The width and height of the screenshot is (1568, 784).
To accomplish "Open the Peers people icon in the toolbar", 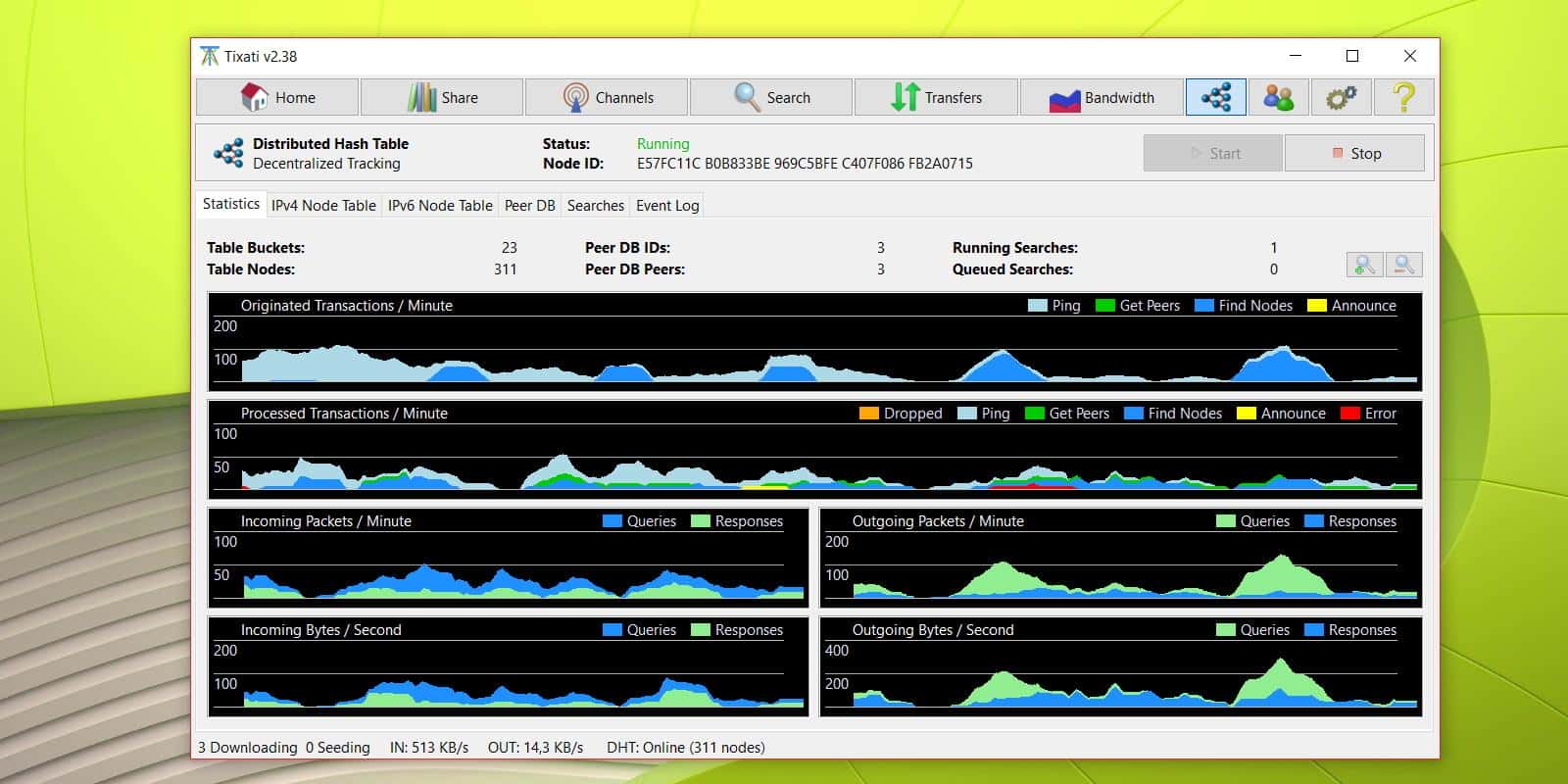I will coord(1279,97).
